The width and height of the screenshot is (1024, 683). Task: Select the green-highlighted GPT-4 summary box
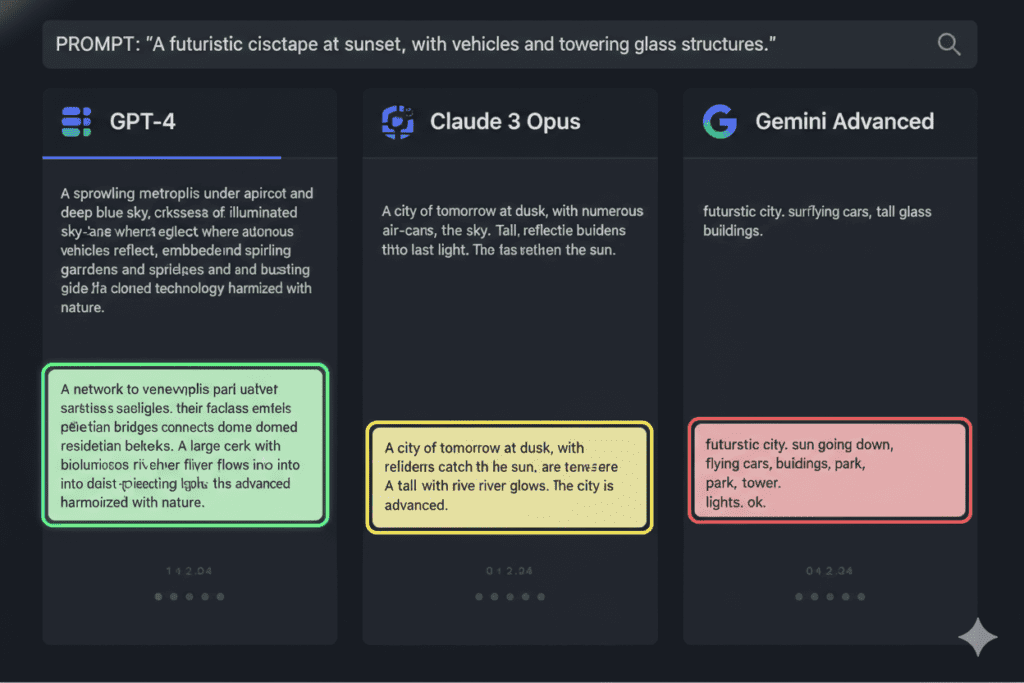(185, 445)
